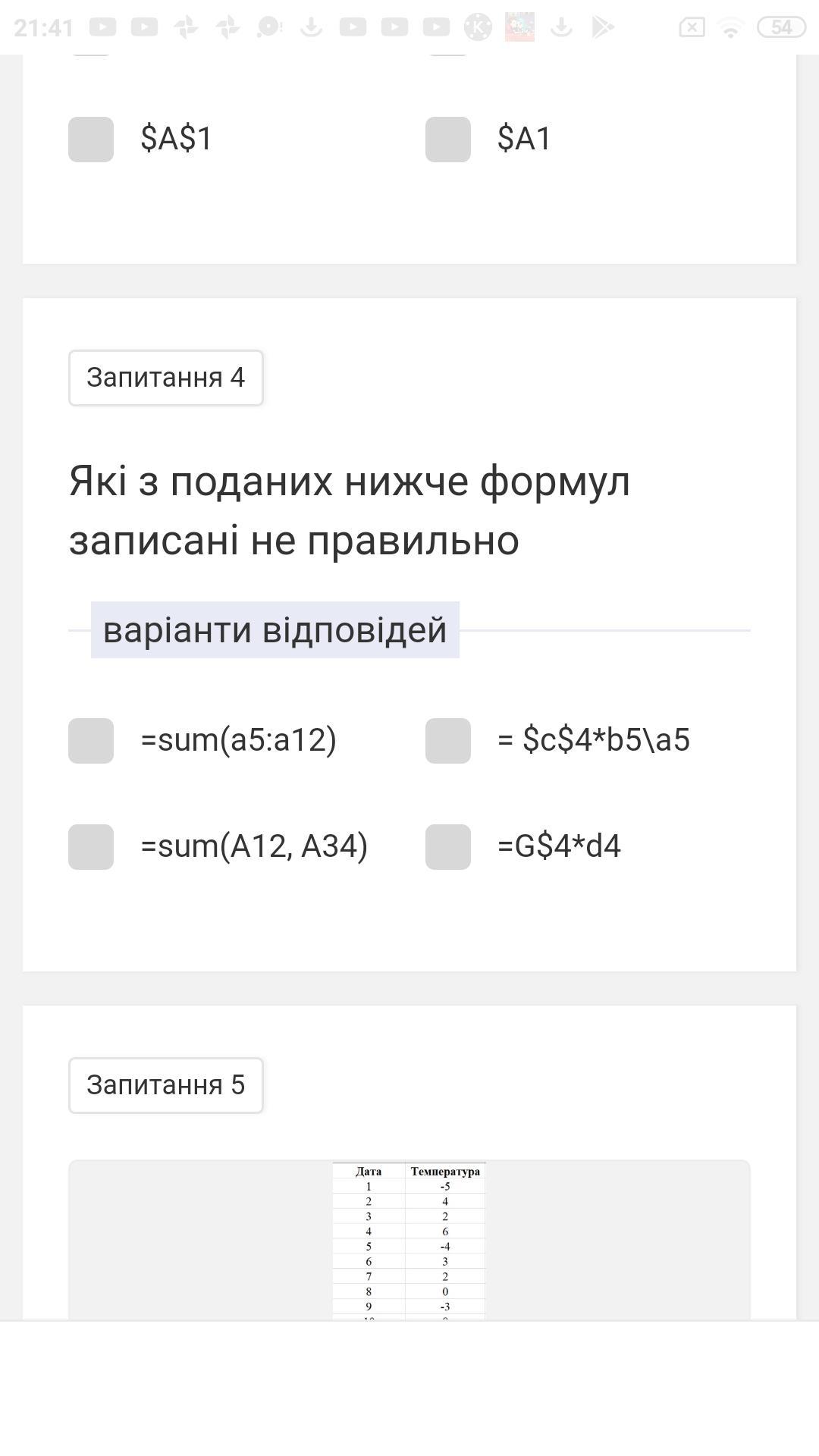Image resolution: width=819 pixels, height=1456 pixels.
Task: Select the $A1 answer checkbox
Action: click(448, 140)
